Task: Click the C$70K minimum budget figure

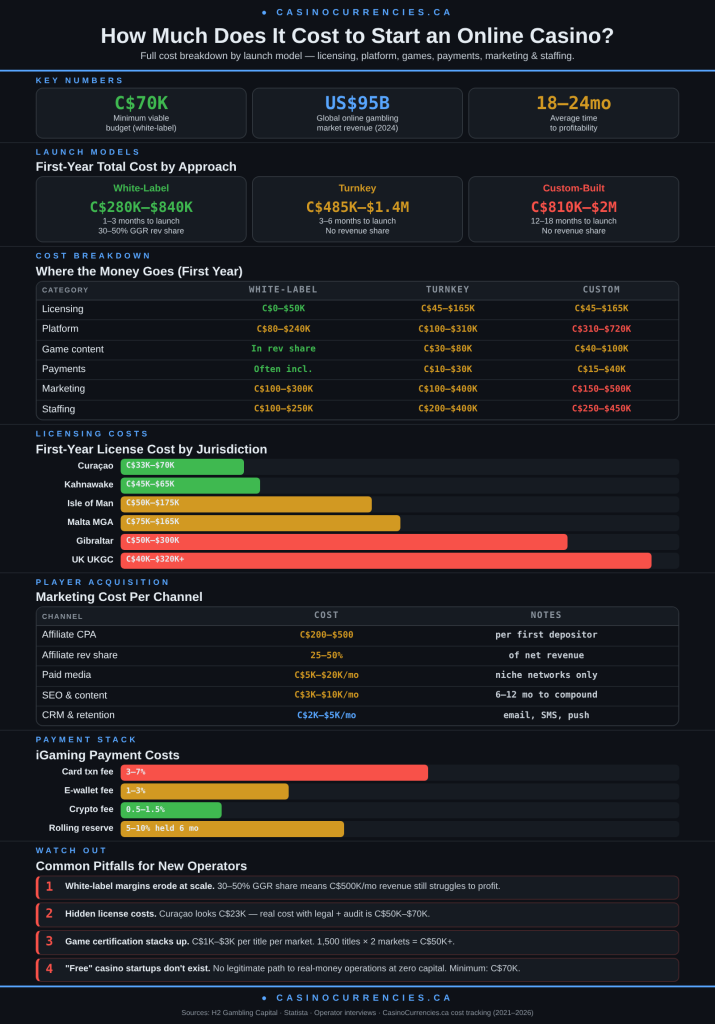Action: (141, 103)
